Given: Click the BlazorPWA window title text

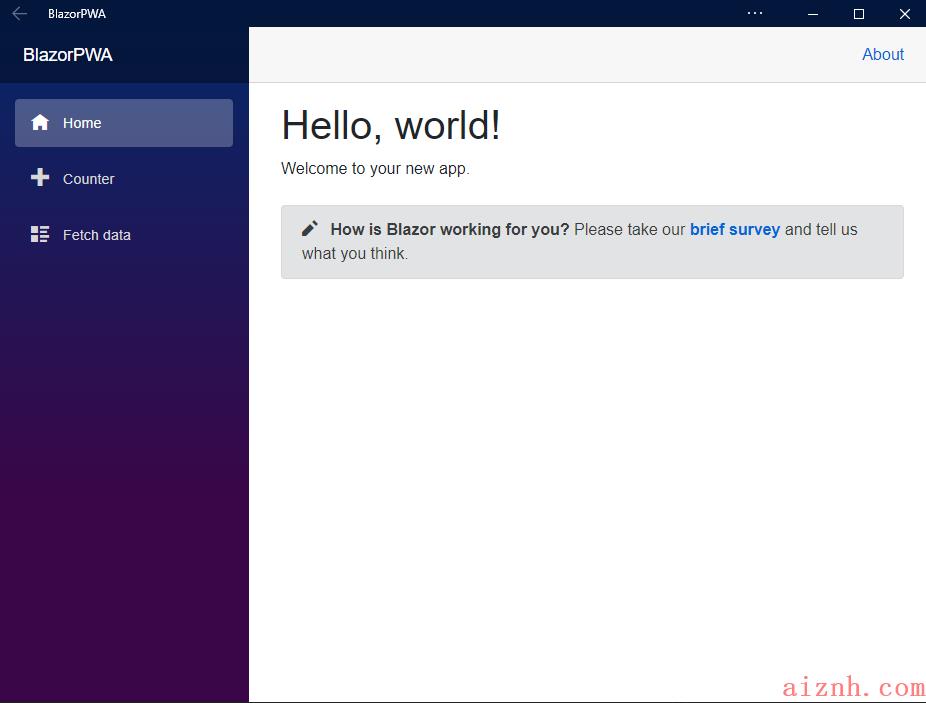Looking at the screenshot, I should 77,14.
